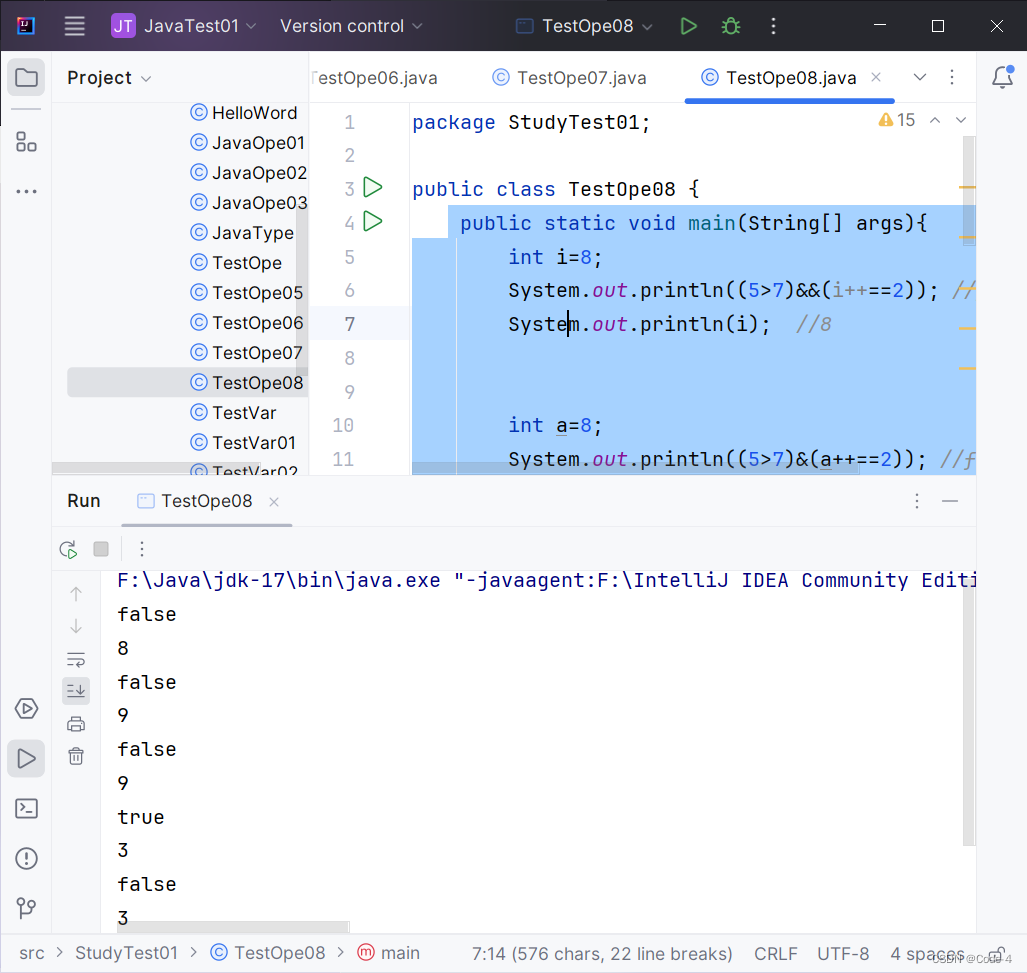The width and height of the screenshot is (1027, 973).
Task: Toggle the Run tool window icon
Action: (26, 759)
